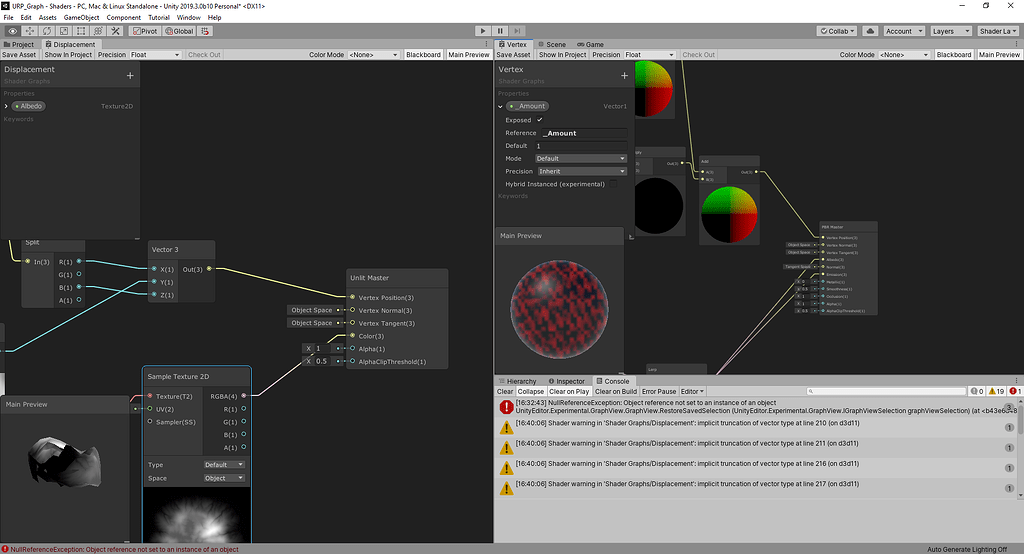The image size is (1024, 554).
Task: Open the Layers dropdown
Action: pos(949,31)
